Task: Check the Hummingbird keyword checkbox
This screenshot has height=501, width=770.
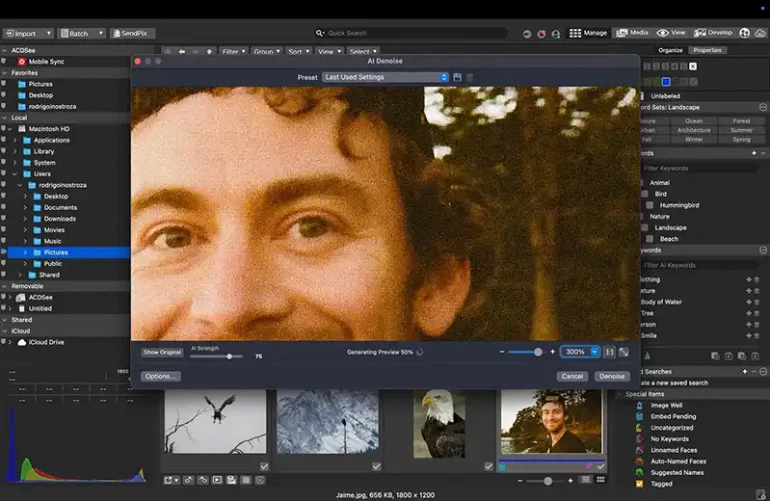Action: pos(650,205)
